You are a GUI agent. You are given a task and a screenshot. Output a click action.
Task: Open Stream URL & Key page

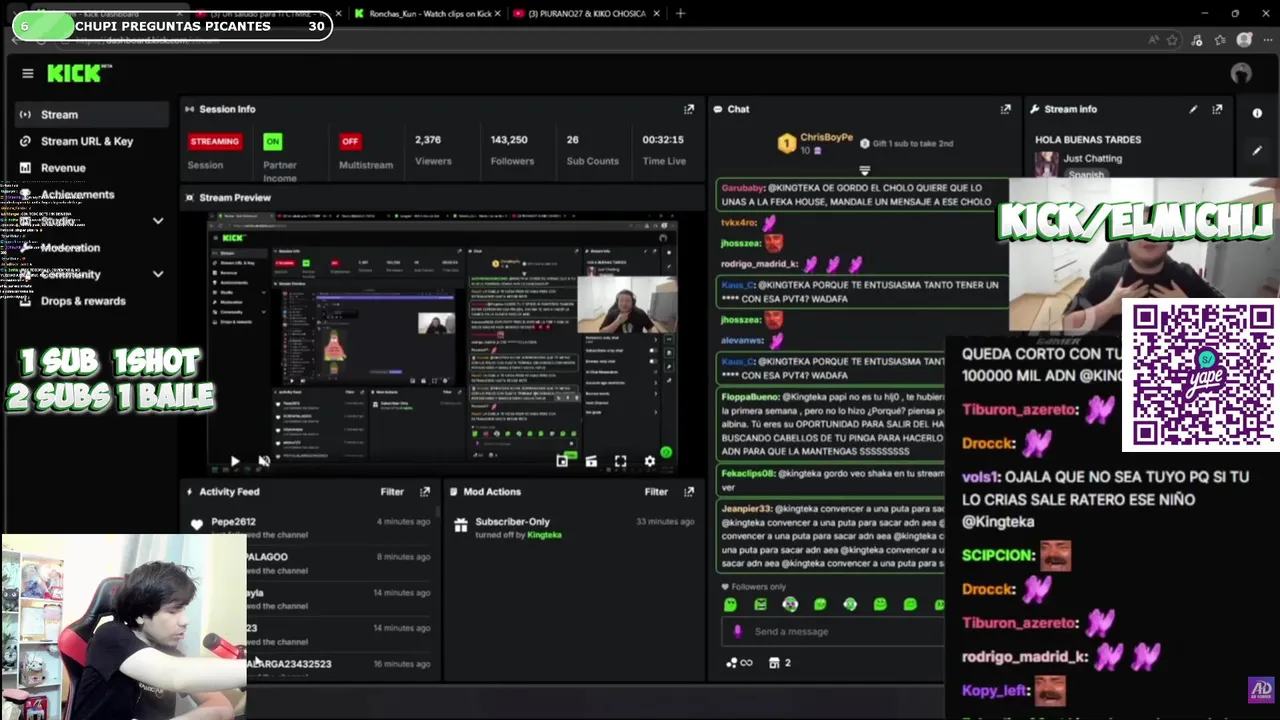[x=87, y=141]
